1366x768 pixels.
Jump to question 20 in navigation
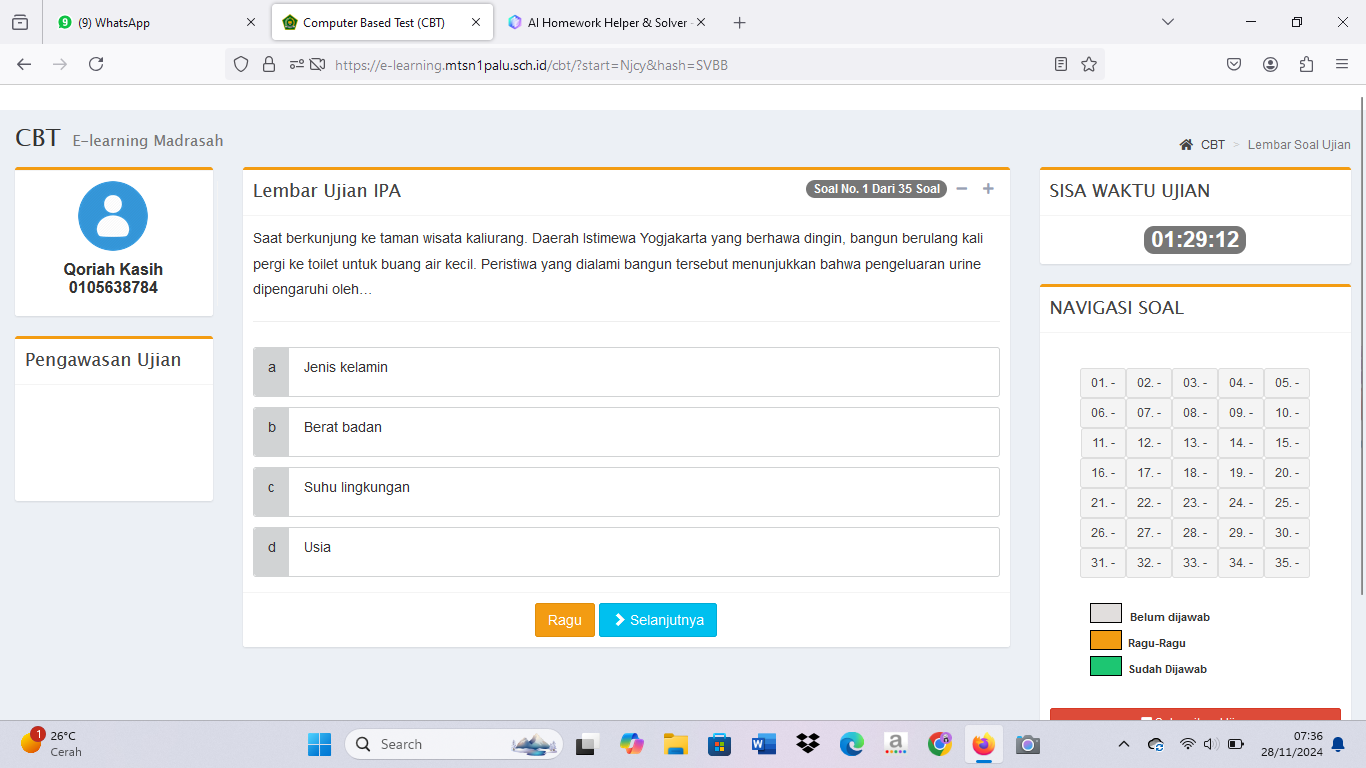(x=1287, y=473)
